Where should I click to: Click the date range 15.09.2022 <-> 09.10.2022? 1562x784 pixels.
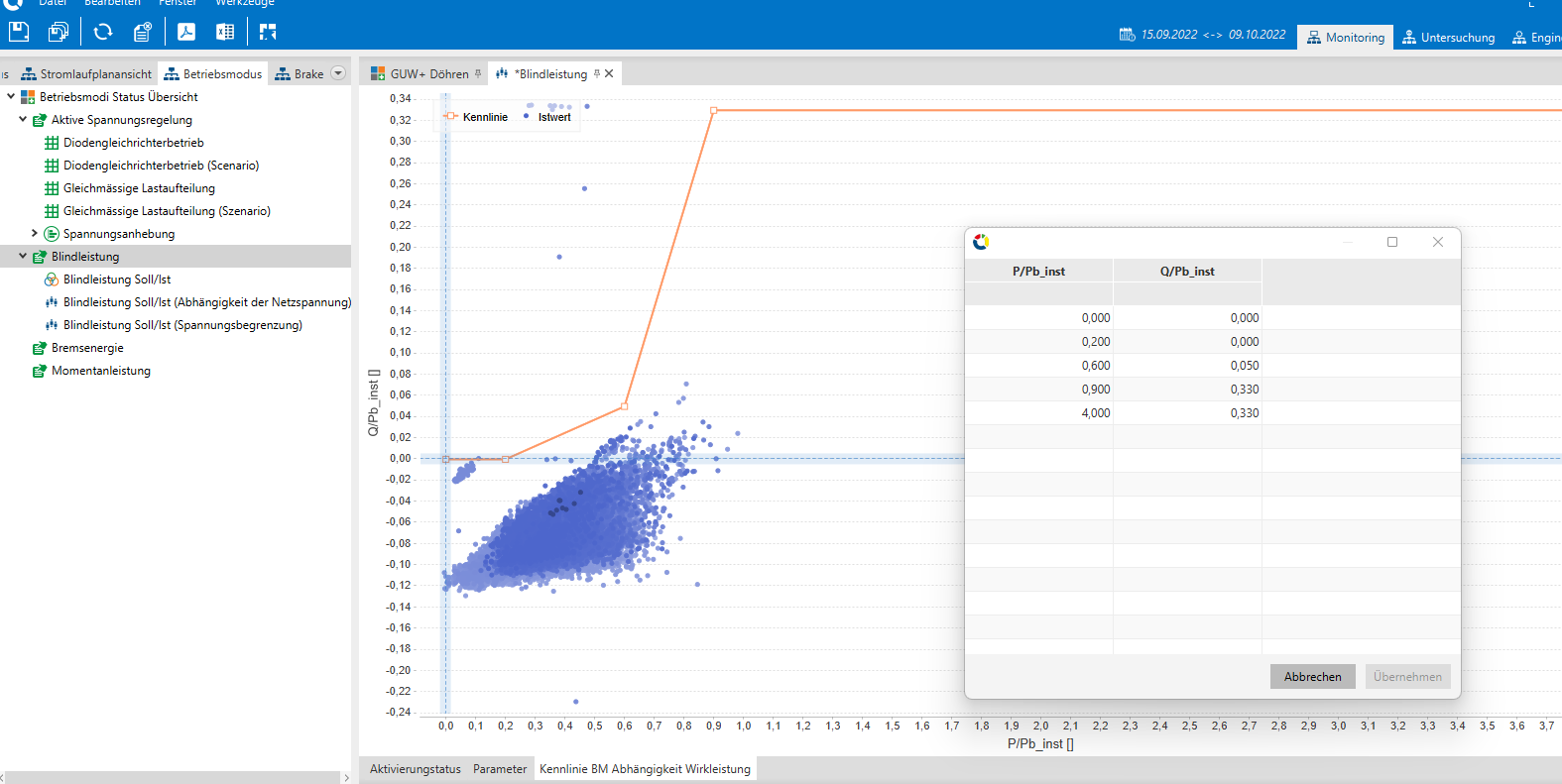click(x=1213, y=35)
